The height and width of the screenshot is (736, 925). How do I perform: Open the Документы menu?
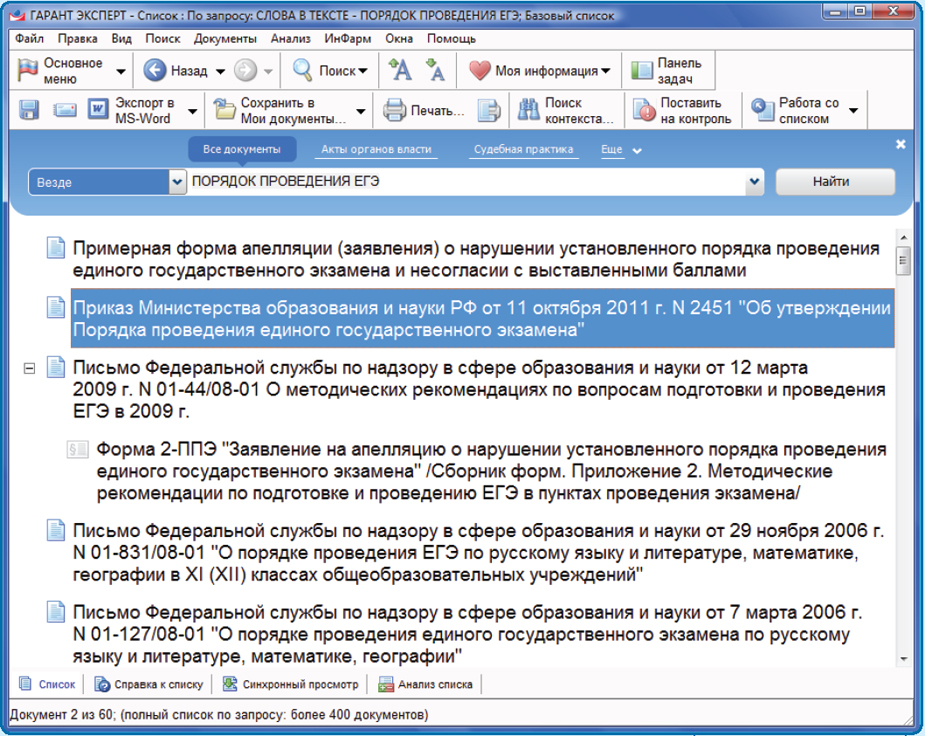tap(225, 39)
